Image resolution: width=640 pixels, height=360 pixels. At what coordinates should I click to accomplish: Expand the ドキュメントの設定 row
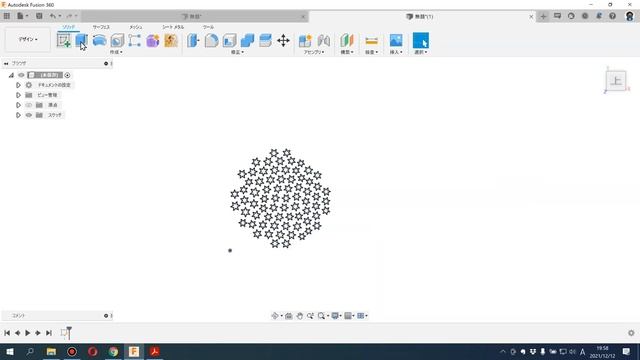tap(18, 85)
